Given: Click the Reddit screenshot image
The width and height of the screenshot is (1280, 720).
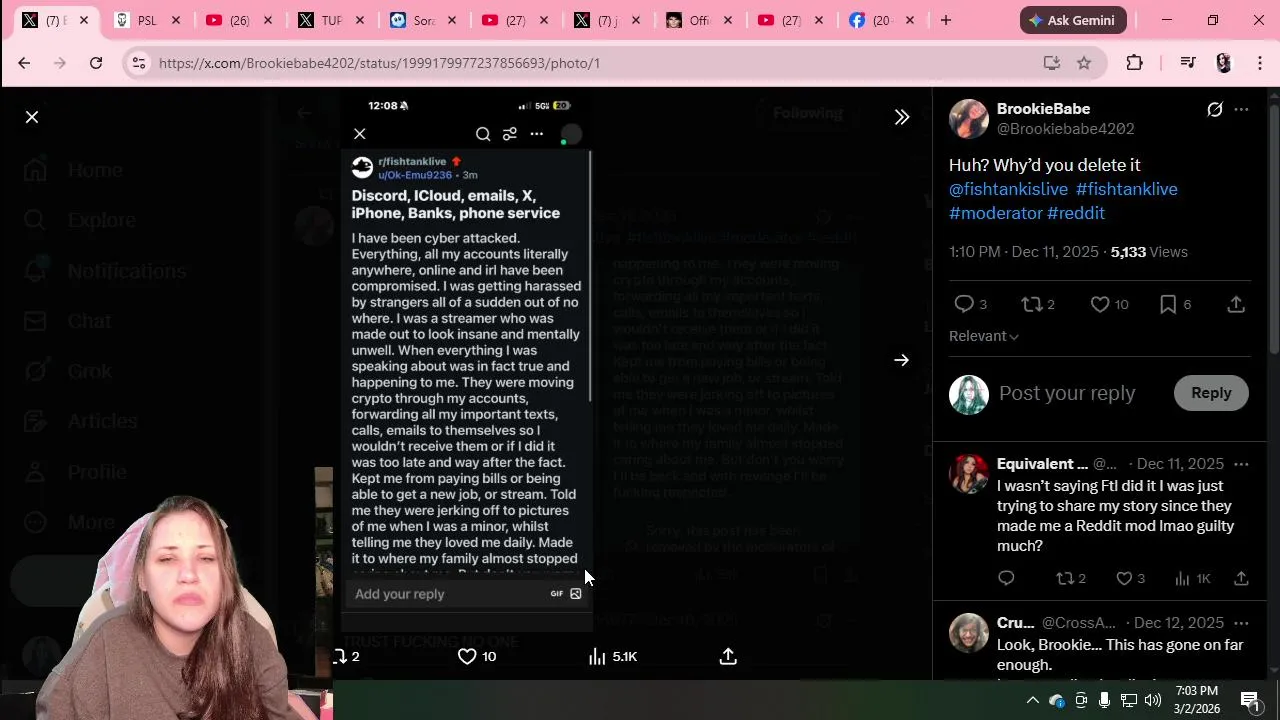Looking at the screenshot, I should pos(467,360).
